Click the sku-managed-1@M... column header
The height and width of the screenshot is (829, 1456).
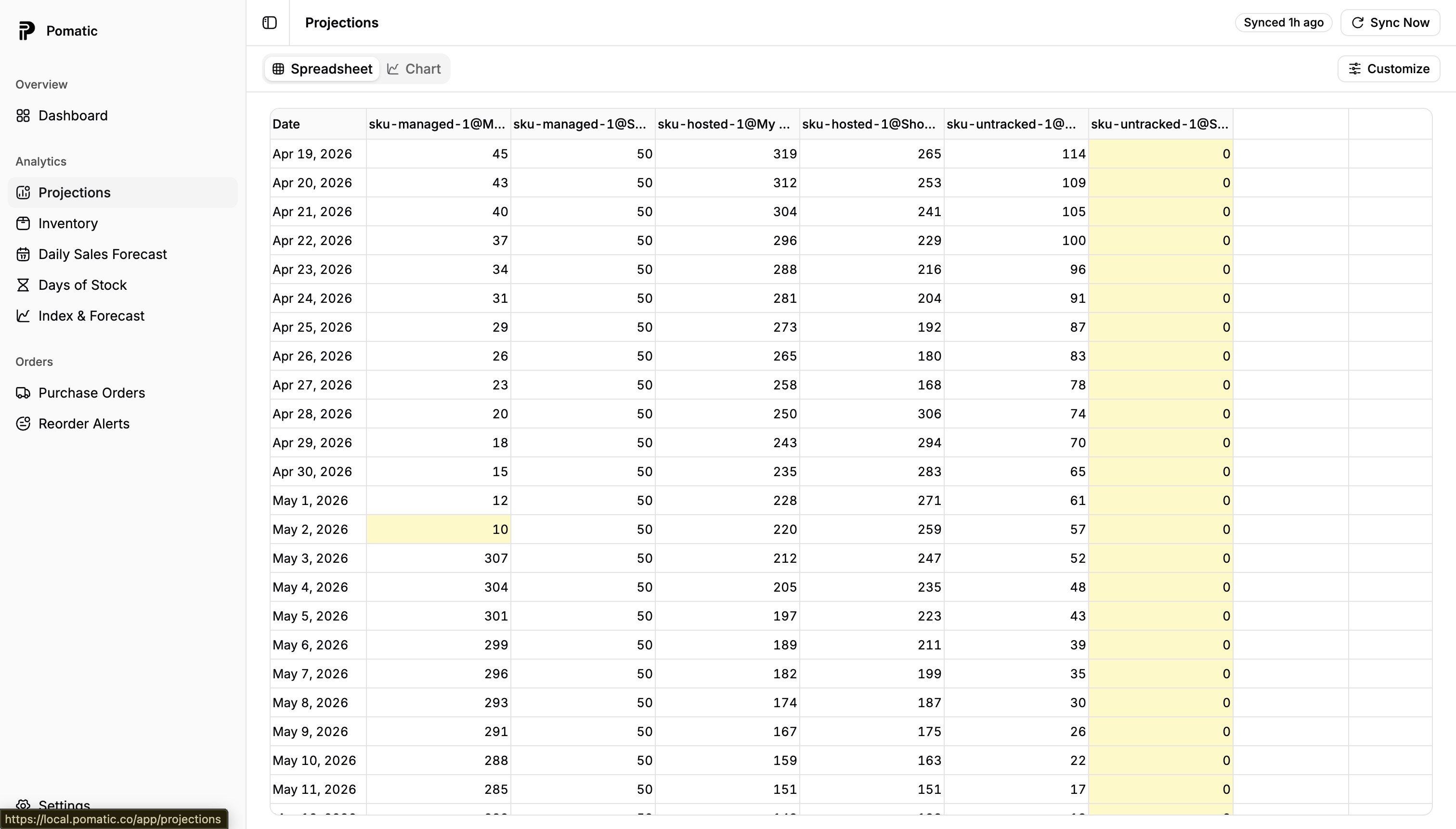[x=439, y=124]
